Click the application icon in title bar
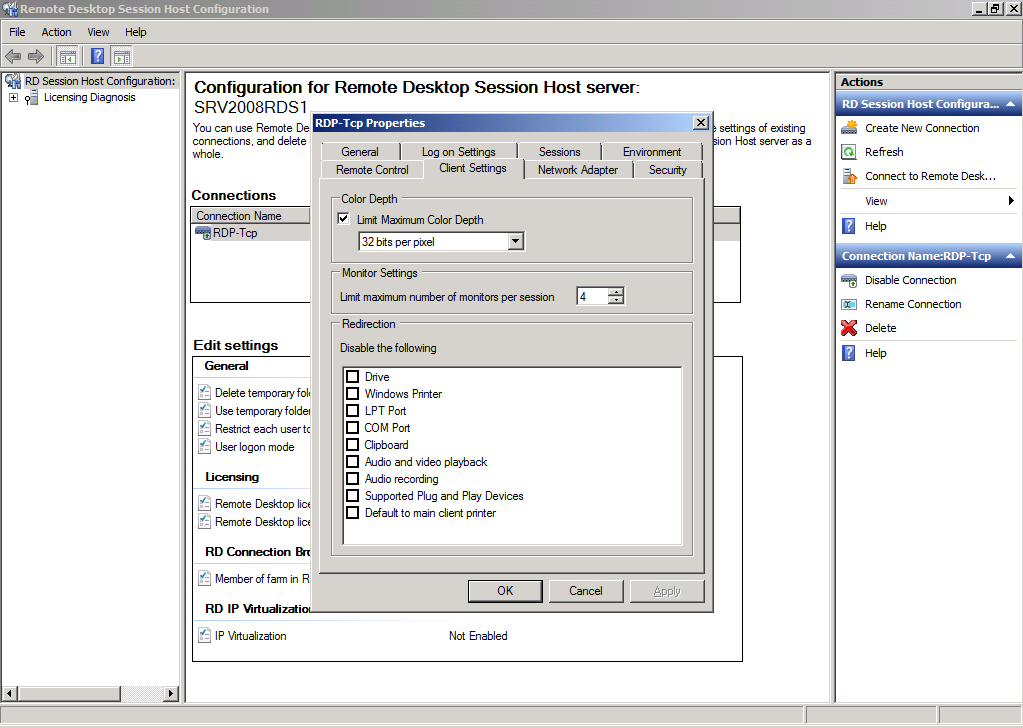Screen dimensions: 1023x728 click(x=10, y=9)
